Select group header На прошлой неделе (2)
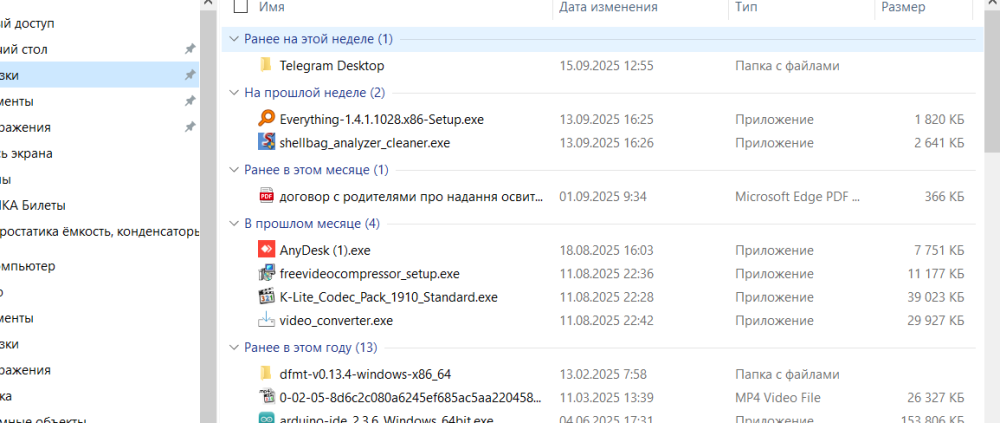The image size is (1000, 423). click(314, 93)
